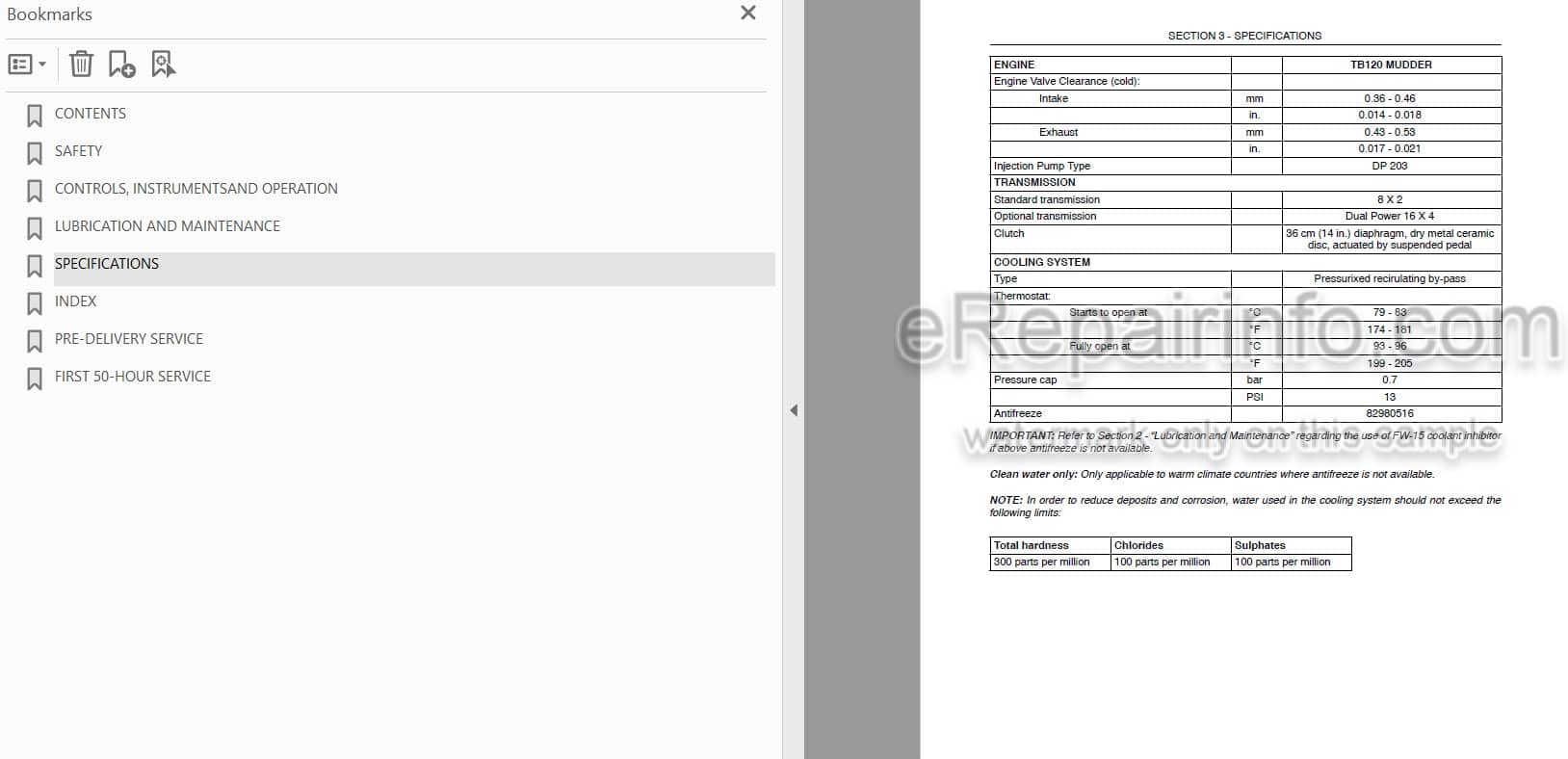
Task: Click the Clutch row label
Action: pyautogui.click(x=1009, y=233)
